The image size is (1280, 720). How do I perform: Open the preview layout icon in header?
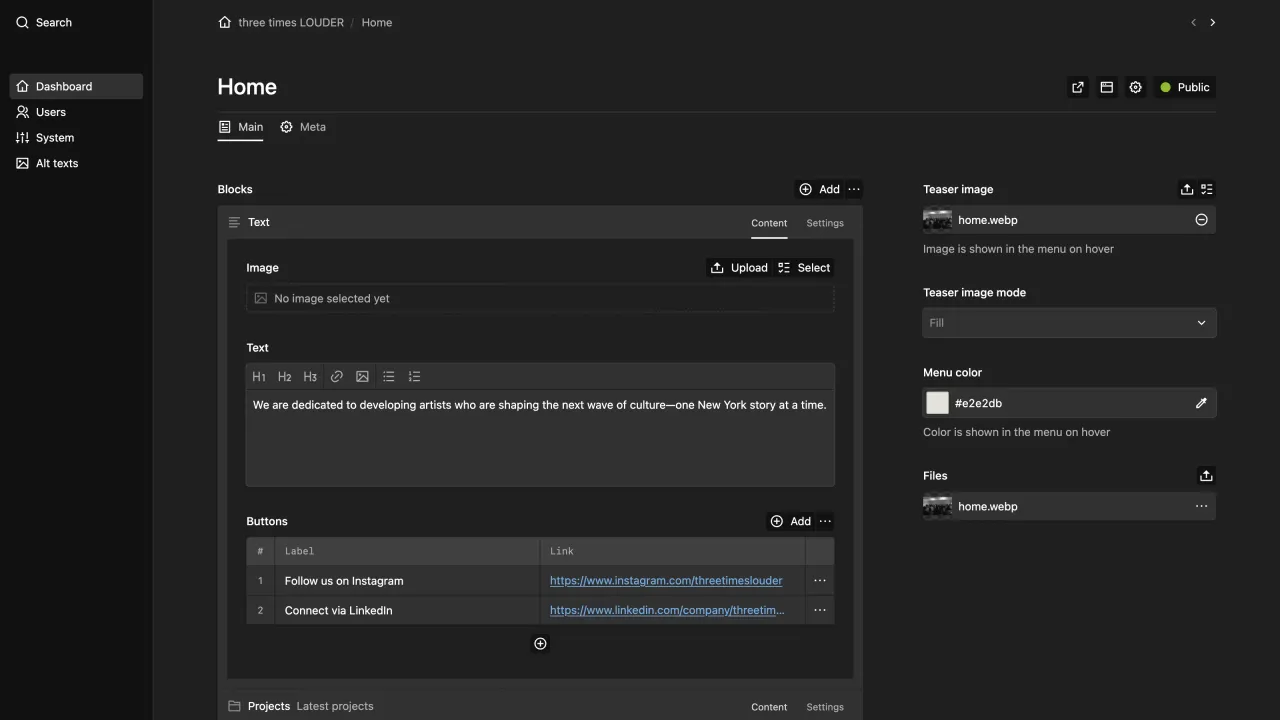[x=1107, y=87]
